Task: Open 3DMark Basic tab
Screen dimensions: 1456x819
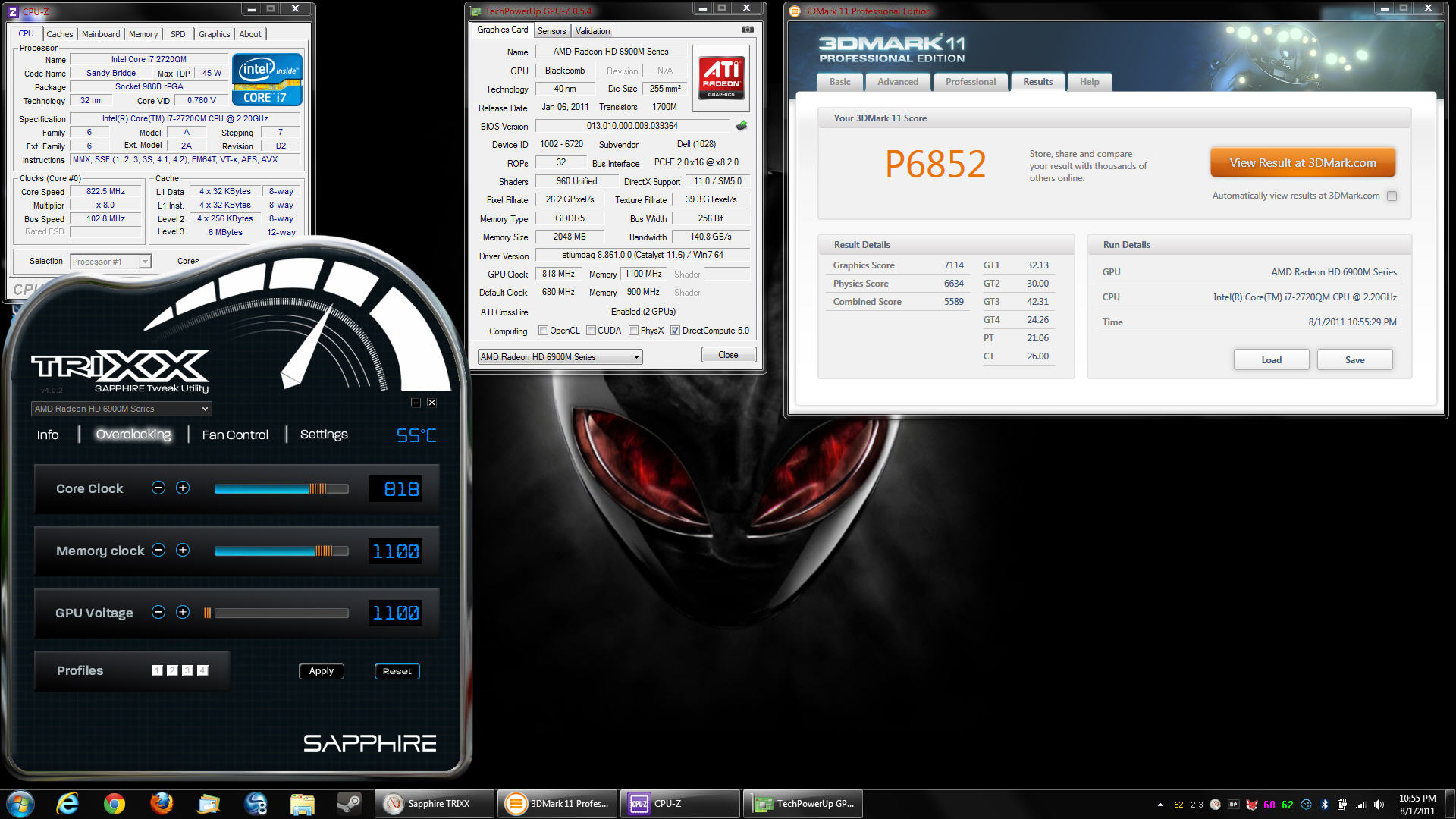Action: 839,82
